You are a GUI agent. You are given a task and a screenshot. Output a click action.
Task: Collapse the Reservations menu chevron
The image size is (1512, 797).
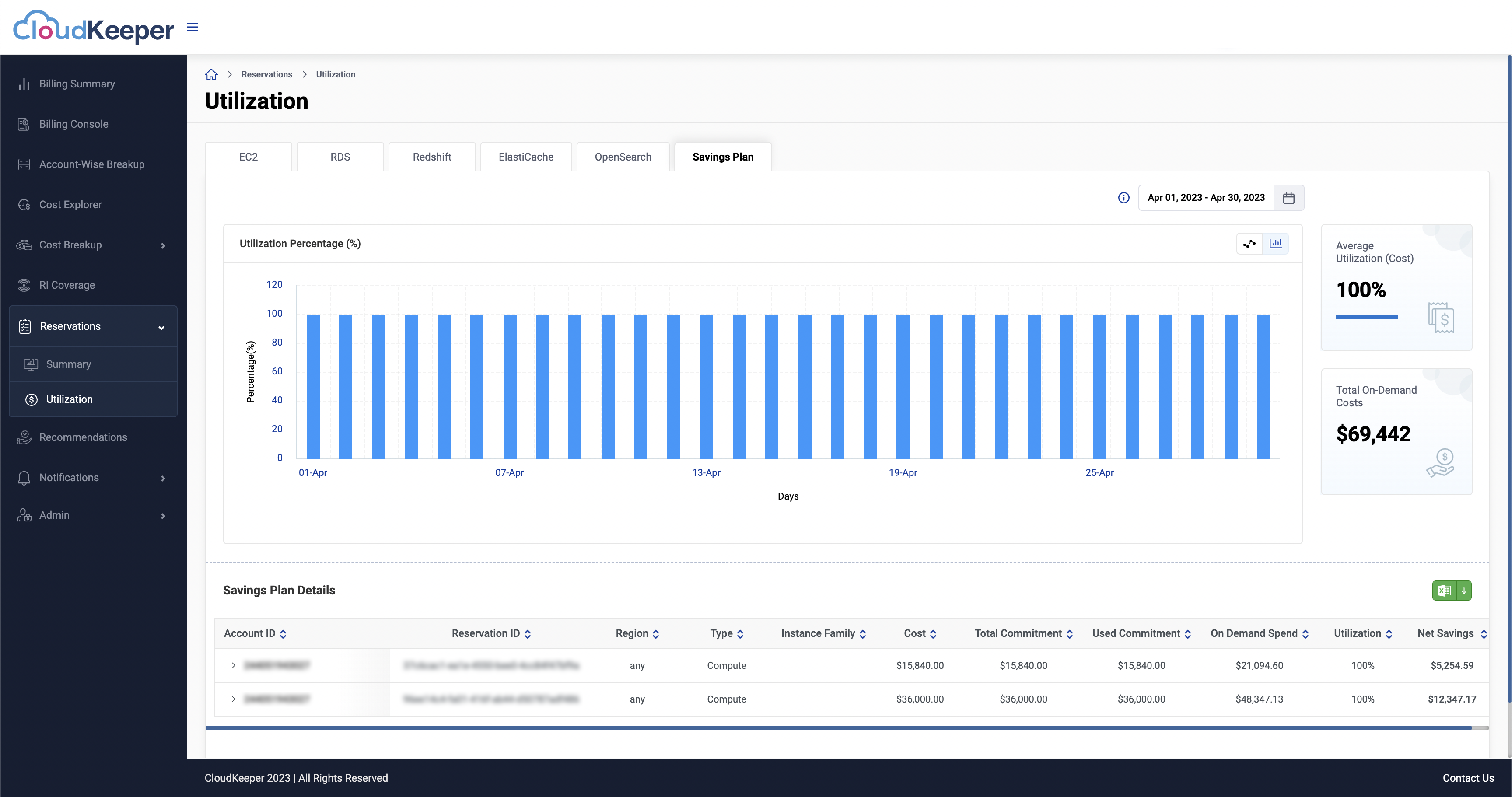point(161,328)
